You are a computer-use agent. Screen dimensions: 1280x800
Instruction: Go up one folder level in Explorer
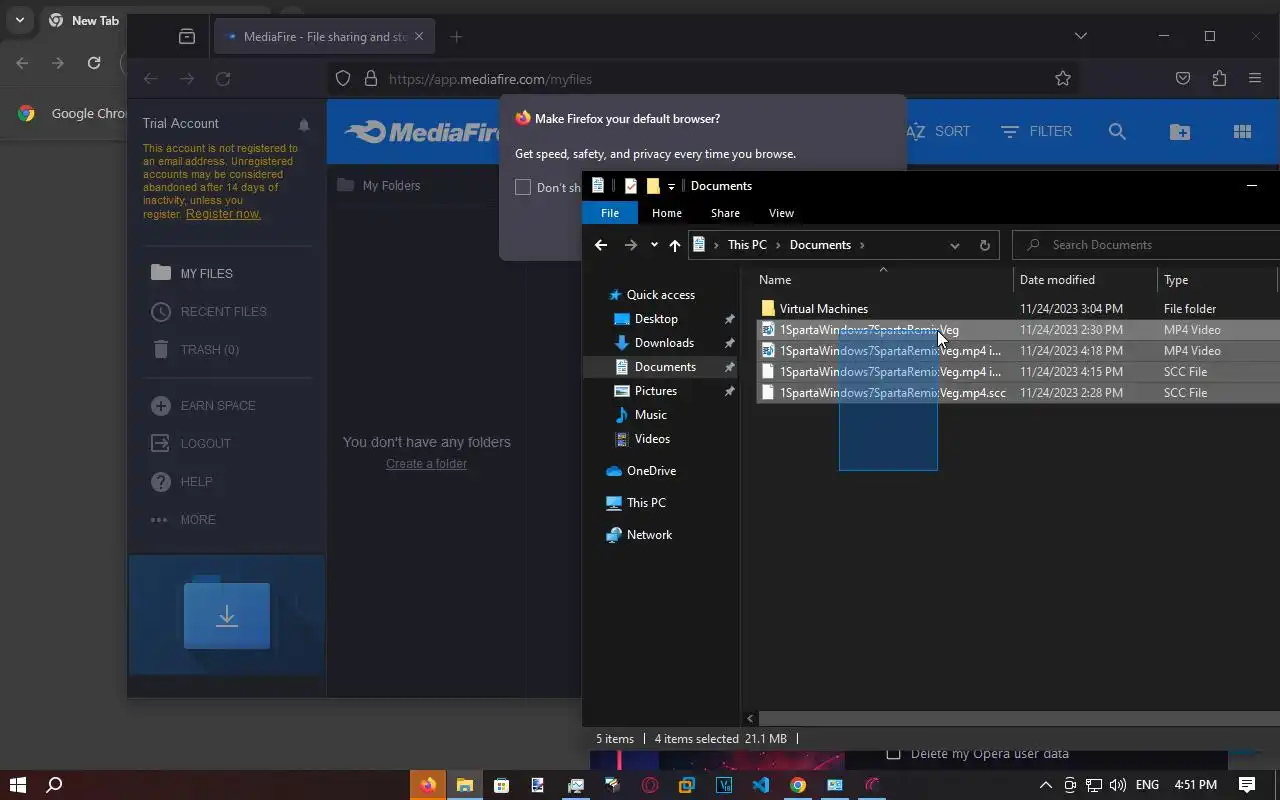[x=675, y=245]
